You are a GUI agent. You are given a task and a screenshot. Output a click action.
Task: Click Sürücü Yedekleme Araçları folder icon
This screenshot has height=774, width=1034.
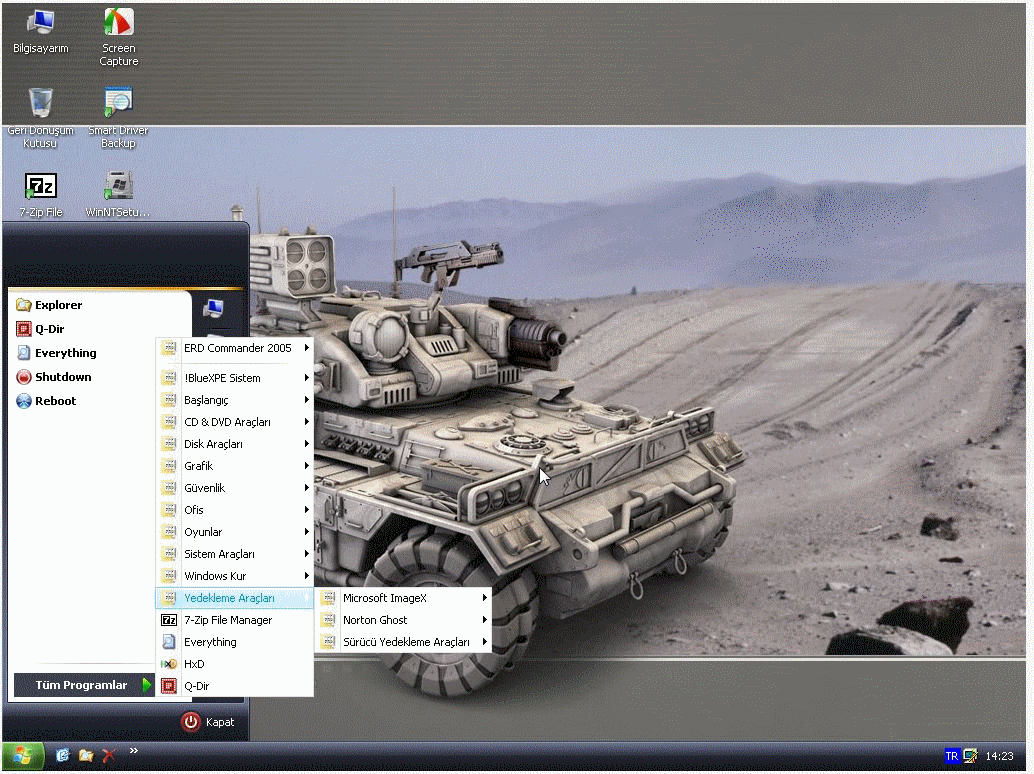(x=328, y=641)
